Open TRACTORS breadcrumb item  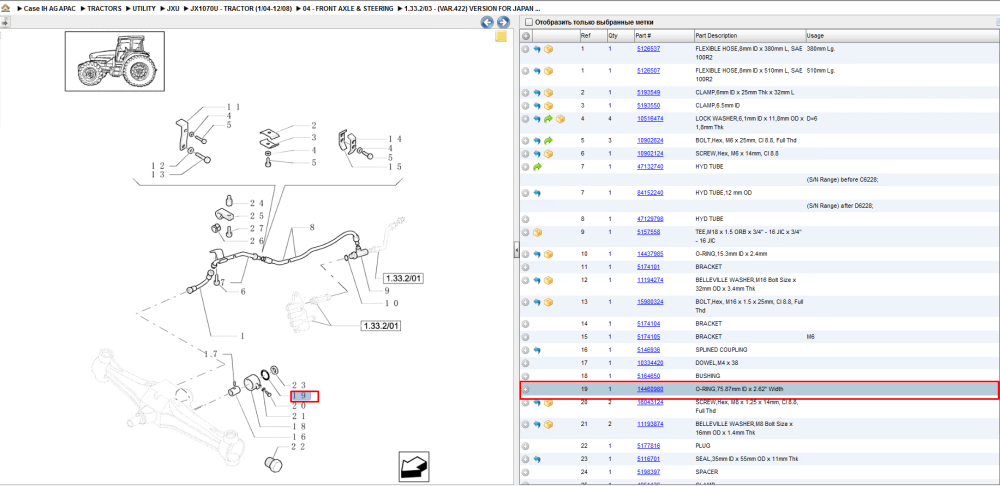coord(104,9)
